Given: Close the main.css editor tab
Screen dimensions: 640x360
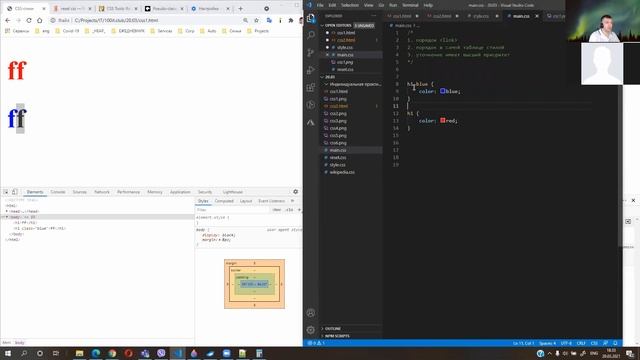Looking at the screenshot, I should (x=537, y=16).
